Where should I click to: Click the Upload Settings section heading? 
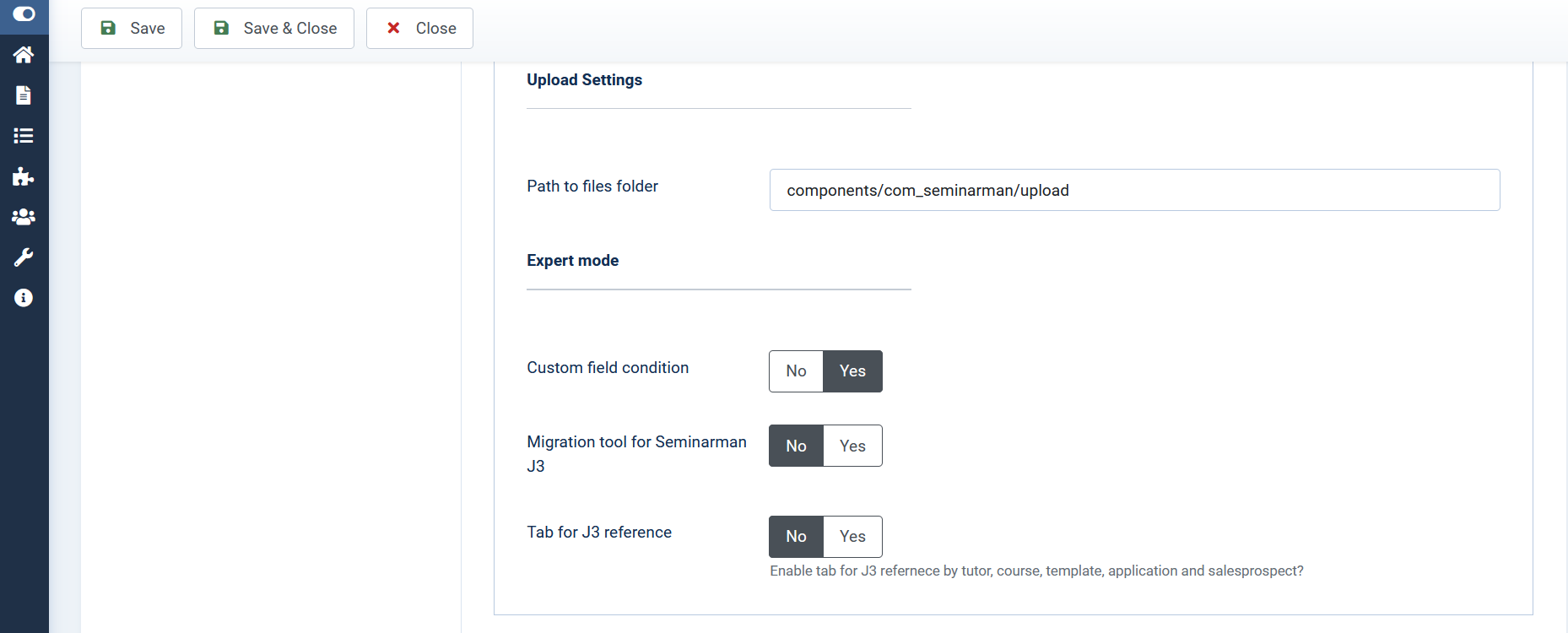(584, 80)
